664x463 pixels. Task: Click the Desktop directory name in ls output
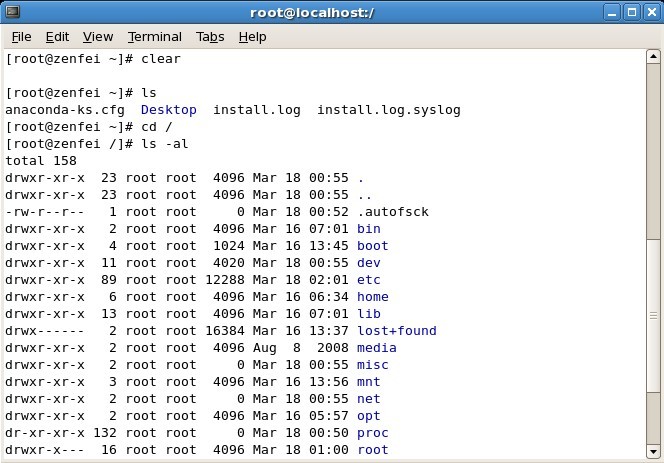click(169, 110)
